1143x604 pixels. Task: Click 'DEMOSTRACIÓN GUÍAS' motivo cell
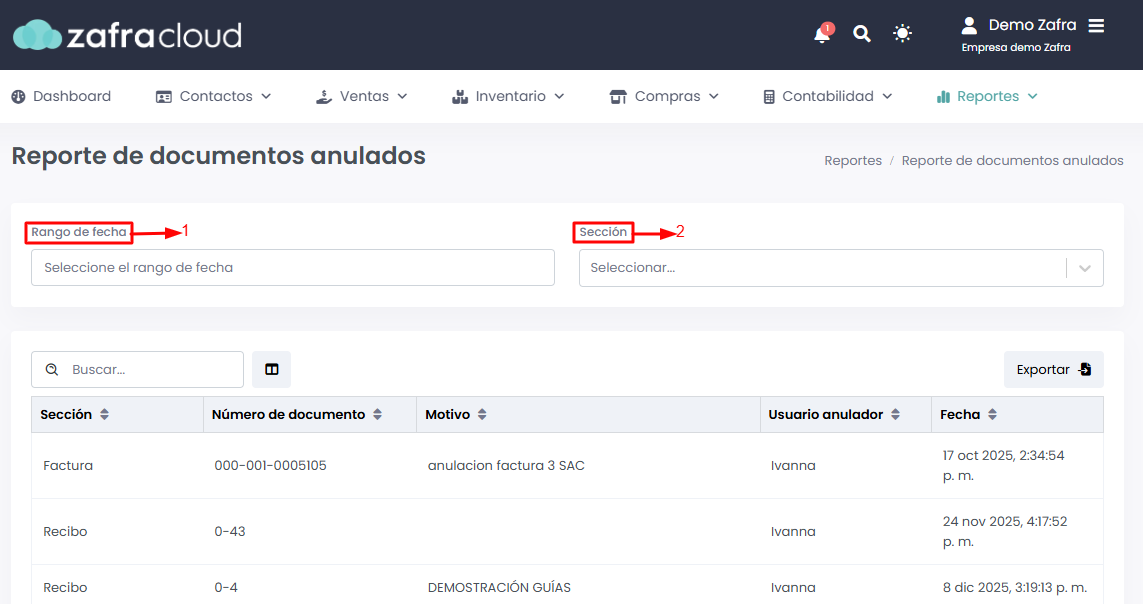tap(499, 587)
